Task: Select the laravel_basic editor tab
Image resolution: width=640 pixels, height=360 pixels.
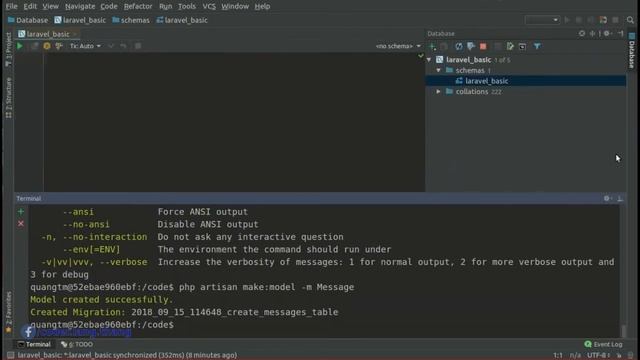Action: coord(48,34)
